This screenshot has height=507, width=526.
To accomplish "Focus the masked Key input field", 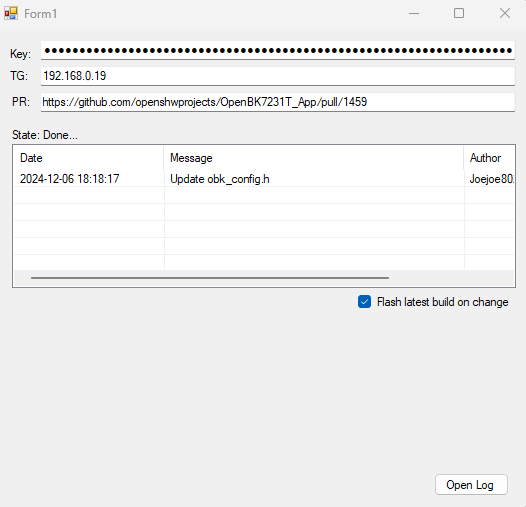I will (x=278, y=51).
